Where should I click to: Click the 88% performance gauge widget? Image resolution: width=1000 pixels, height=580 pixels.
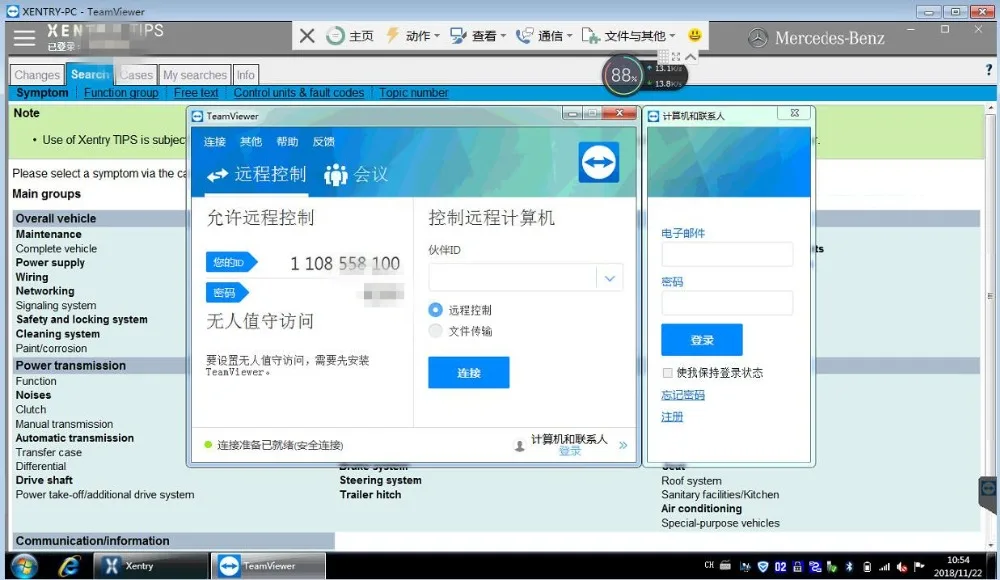pyautogui.click(x=622, y=76)
